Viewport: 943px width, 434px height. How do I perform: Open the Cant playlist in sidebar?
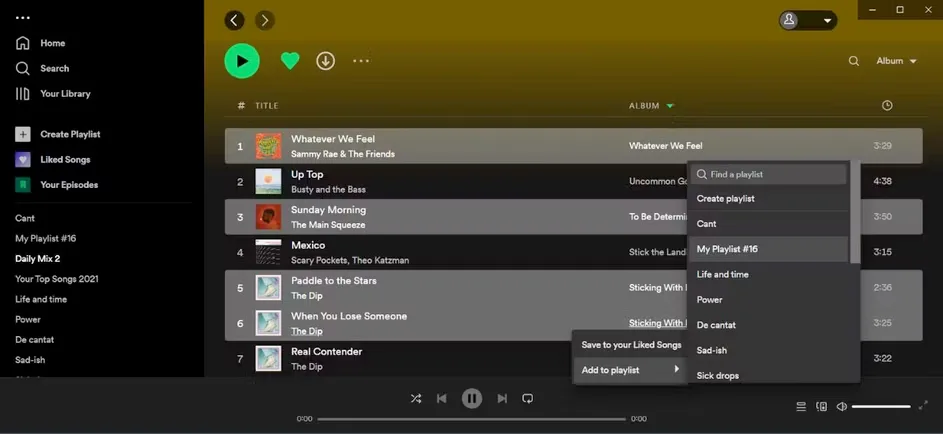point(25,218)
